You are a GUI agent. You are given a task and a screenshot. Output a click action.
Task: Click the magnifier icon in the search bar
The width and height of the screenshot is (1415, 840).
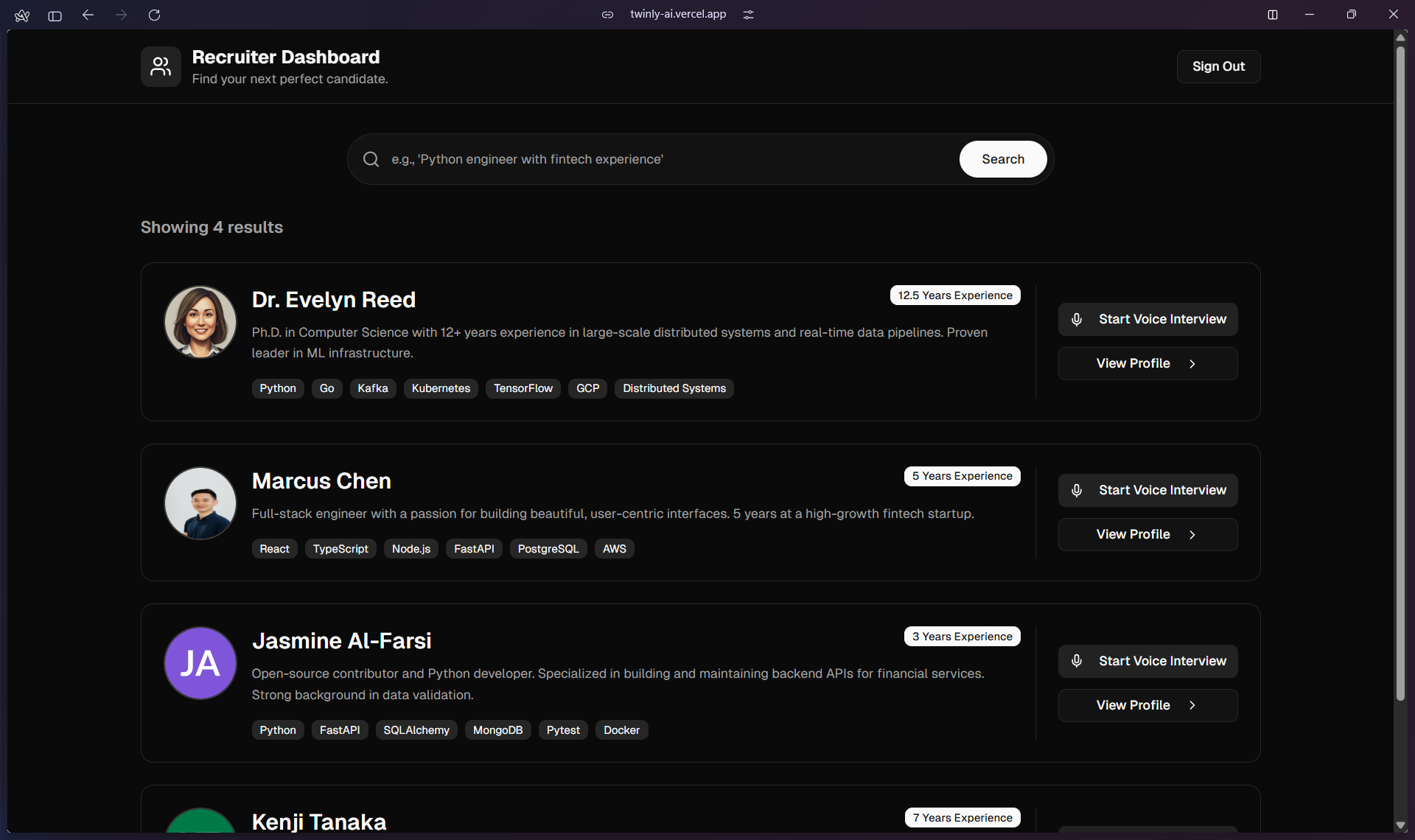[x=371, y=159]
